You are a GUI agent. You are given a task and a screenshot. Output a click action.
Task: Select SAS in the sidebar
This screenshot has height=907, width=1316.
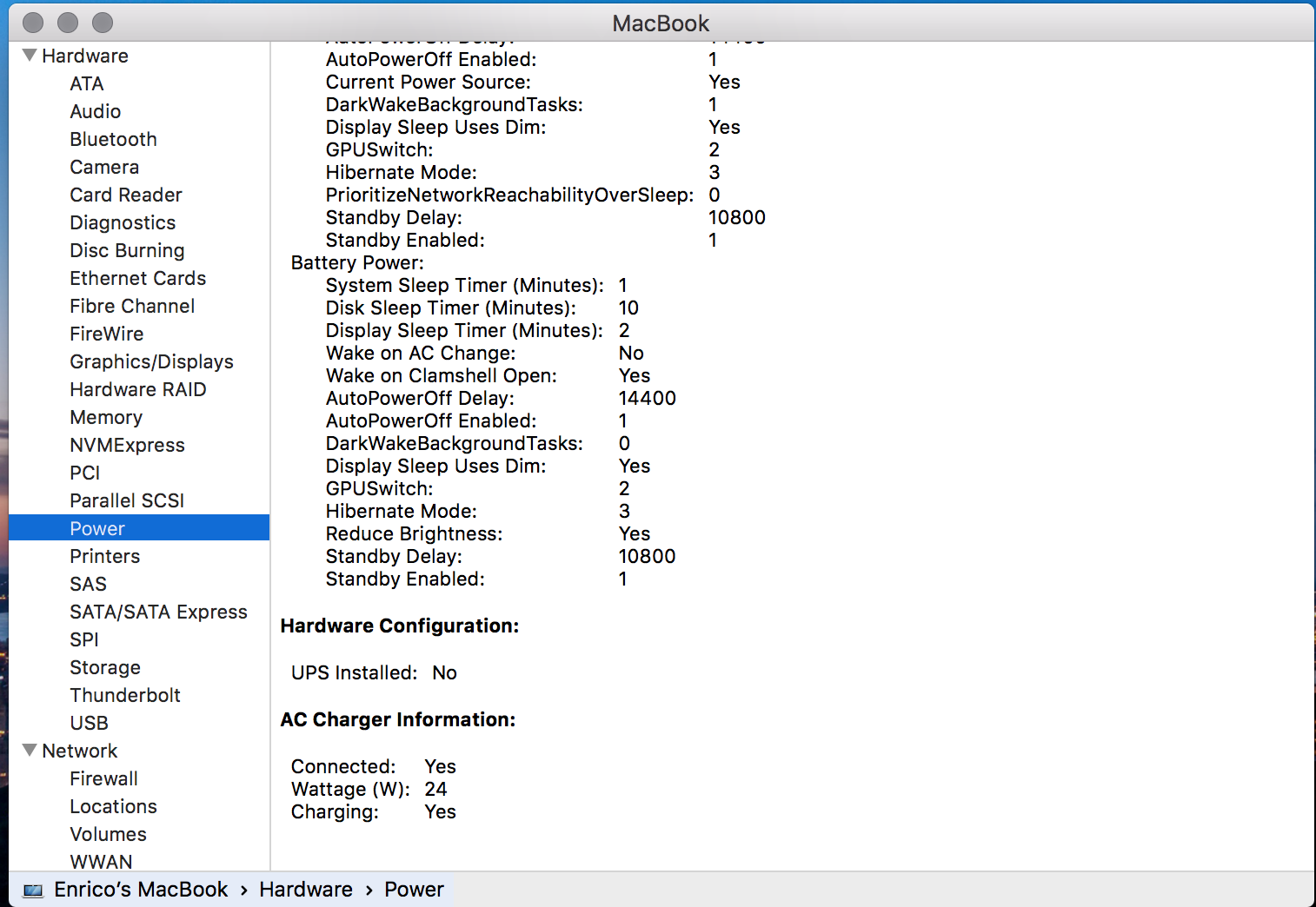tap(89, 585)
